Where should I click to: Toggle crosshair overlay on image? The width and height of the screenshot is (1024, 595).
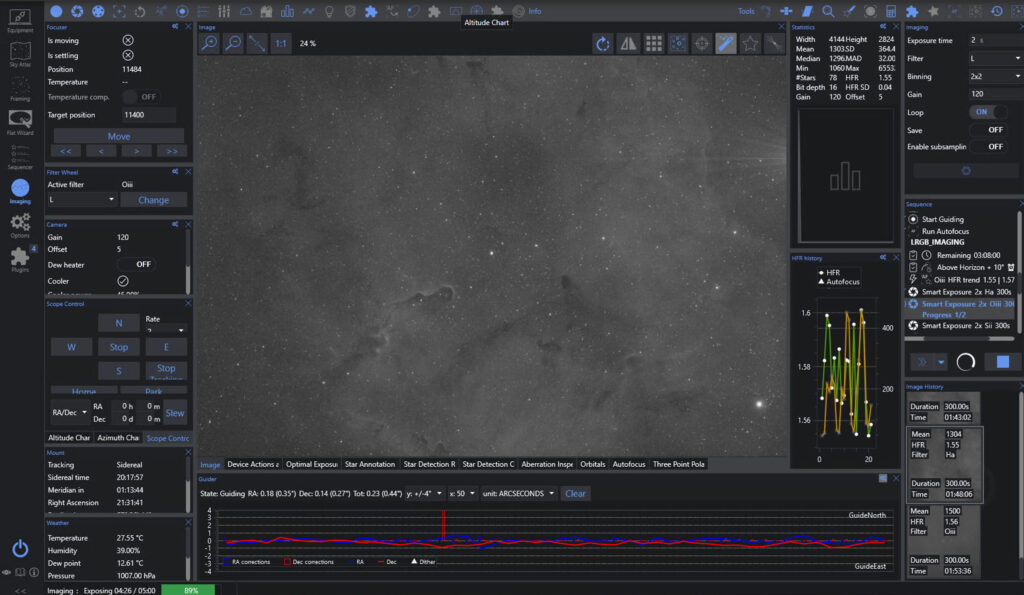point(702,43)
